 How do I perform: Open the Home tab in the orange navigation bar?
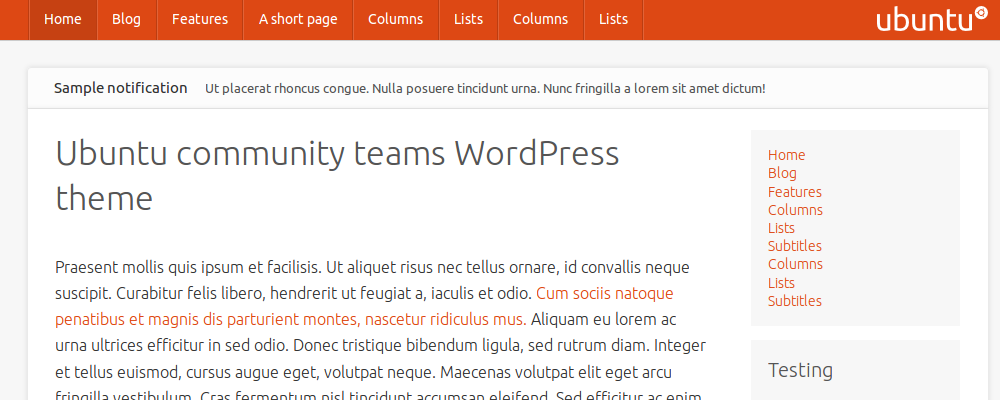click(x=63, y=20)
